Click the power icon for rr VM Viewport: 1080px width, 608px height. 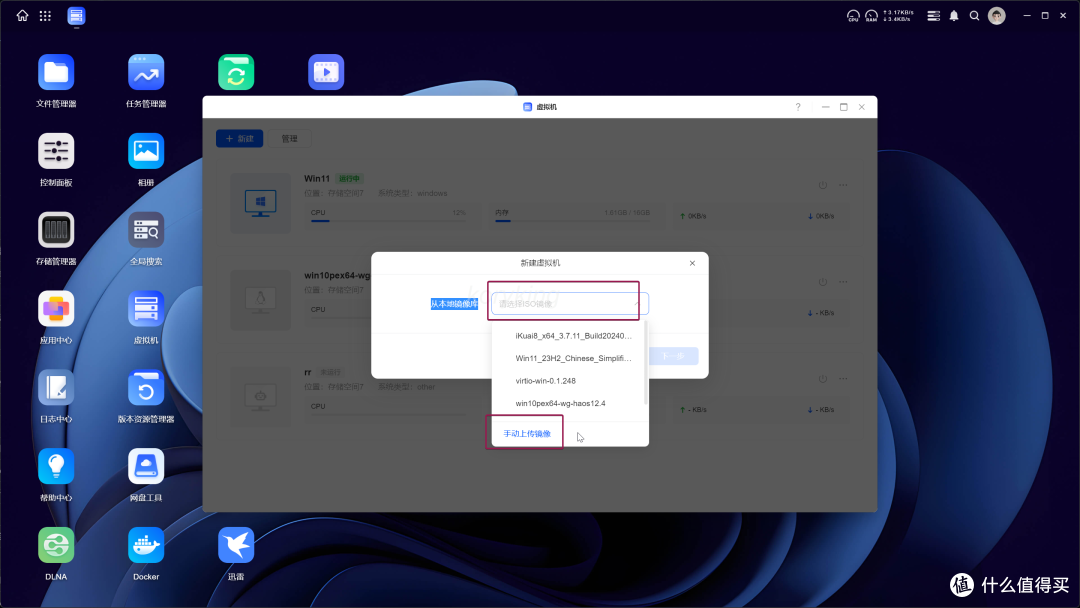click(823, 379)
